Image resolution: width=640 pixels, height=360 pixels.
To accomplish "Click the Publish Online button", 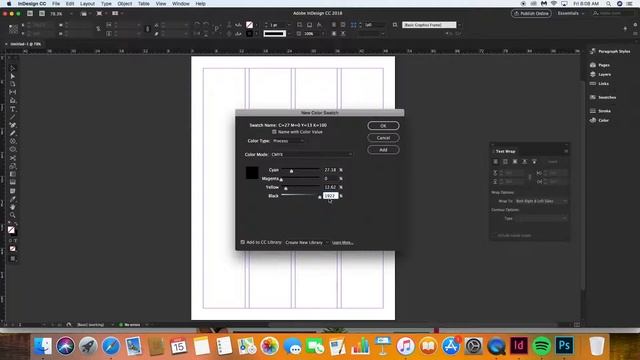I will tap(531, 13).
